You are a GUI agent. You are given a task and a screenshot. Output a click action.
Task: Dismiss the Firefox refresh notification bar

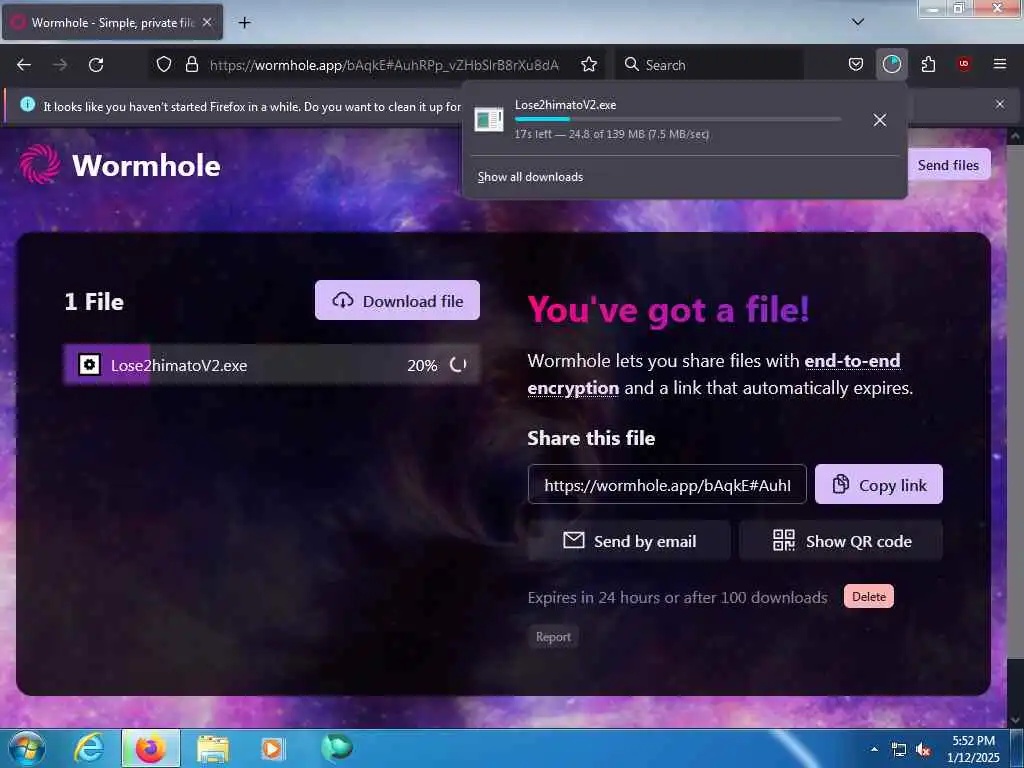[x=1000, y=104]
